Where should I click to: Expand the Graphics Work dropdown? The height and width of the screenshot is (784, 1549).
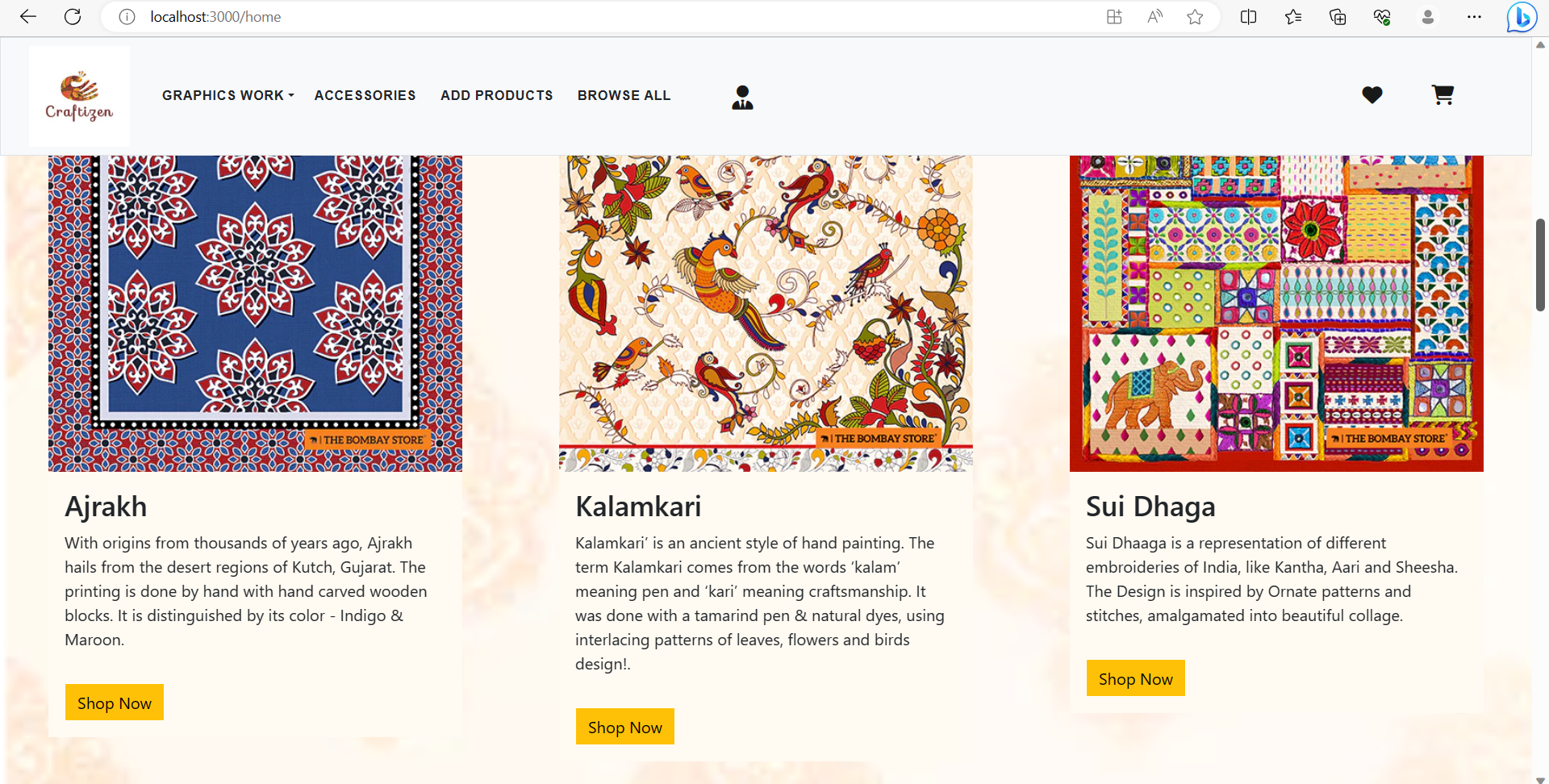click(x=228, y=95)
